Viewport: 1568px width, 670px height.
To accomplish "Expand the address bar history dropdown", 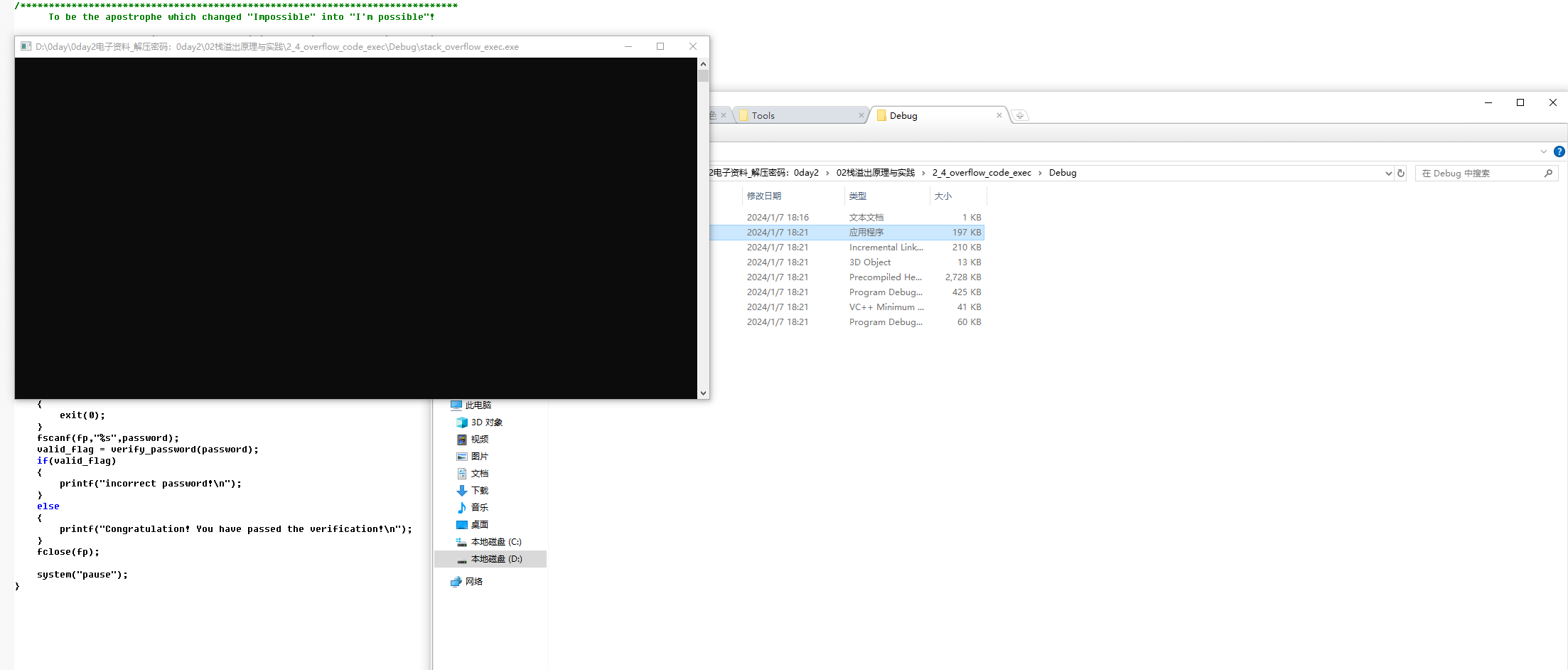I will [x=1389, y=173].
